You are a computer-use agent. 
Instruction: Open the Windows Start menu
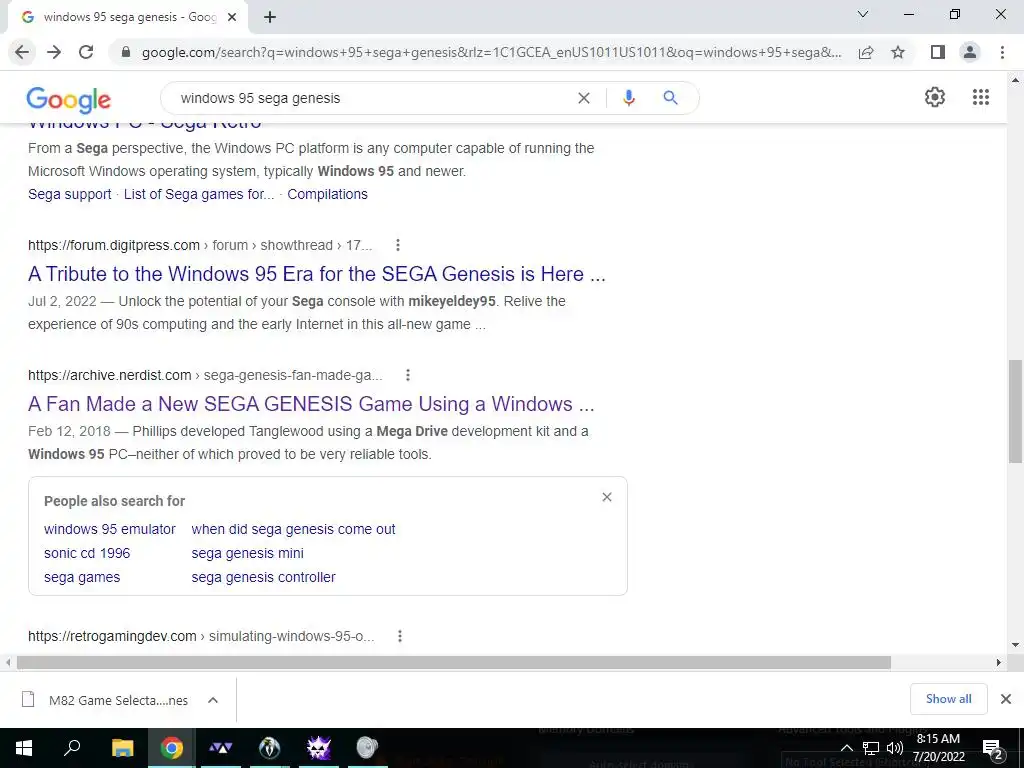point(24,748)
